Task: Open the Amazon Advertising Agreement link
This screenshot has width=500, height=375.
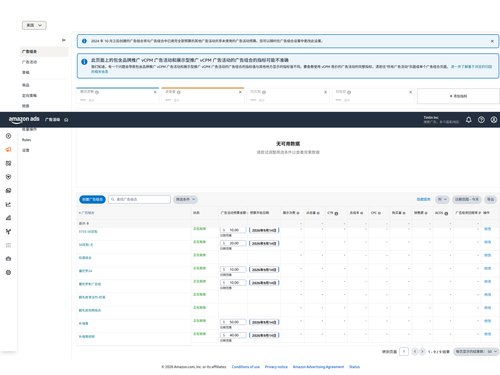Action: tap(318, 367)
